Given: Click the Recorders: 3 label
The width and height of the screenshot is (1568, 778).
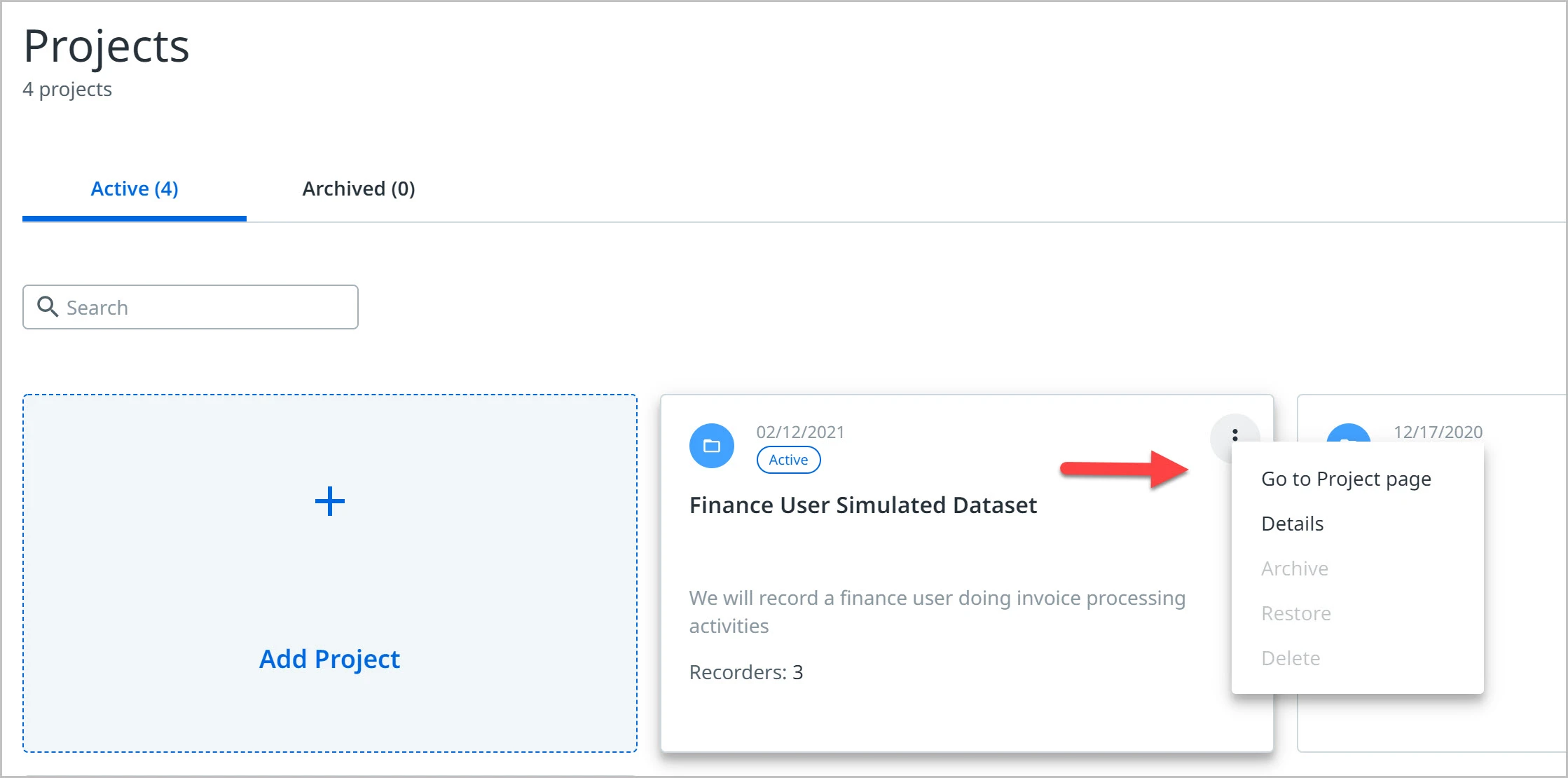Looking at the screenshot, I should pyautogui.click(x=746, y=672).
